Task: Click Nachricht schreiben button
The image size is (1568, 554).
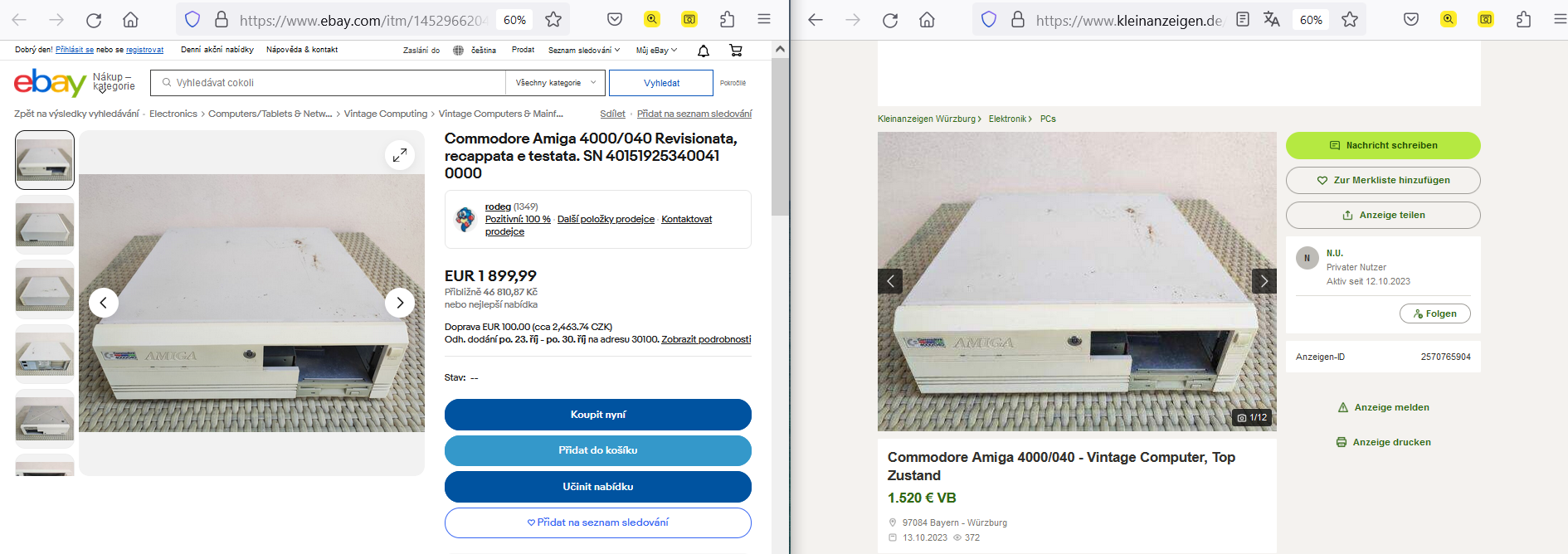Action: 1383,145
